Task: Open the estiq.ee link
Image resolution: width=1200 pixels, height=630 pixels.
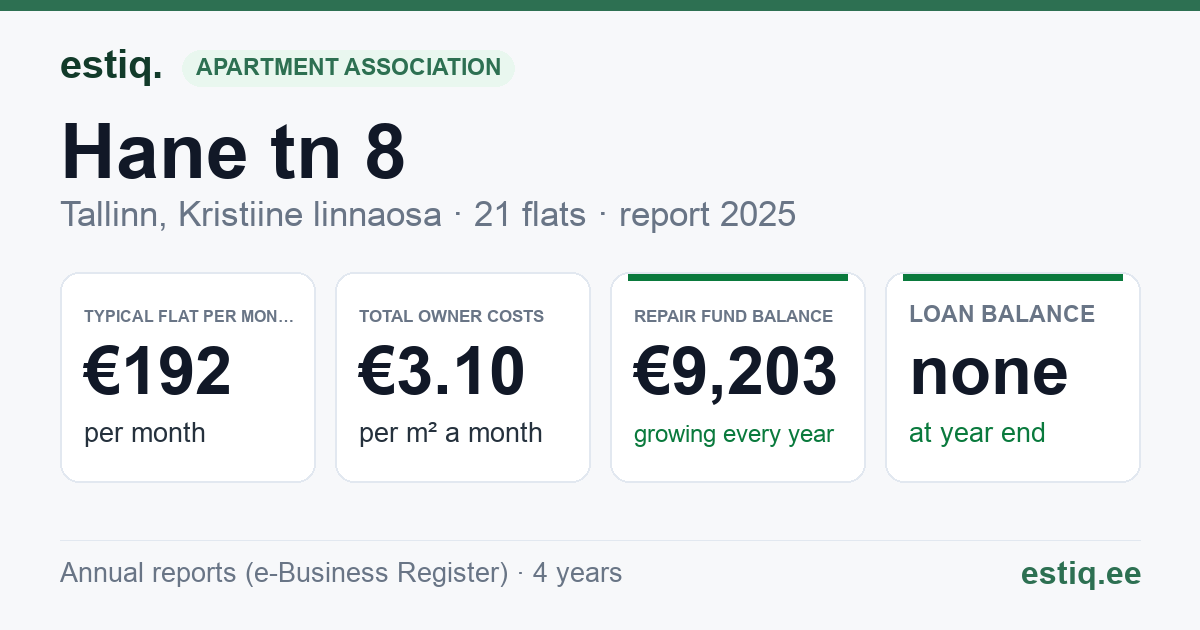Action: tap(1081, 574)
